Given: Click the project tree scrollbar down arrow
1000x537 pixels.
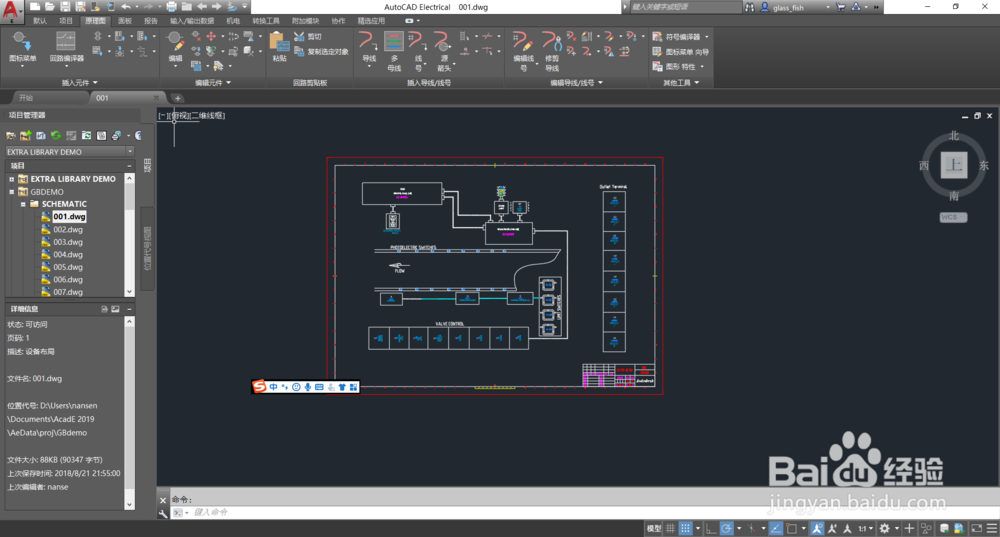Looking at the screenshot, I should (x=129, y=292).
